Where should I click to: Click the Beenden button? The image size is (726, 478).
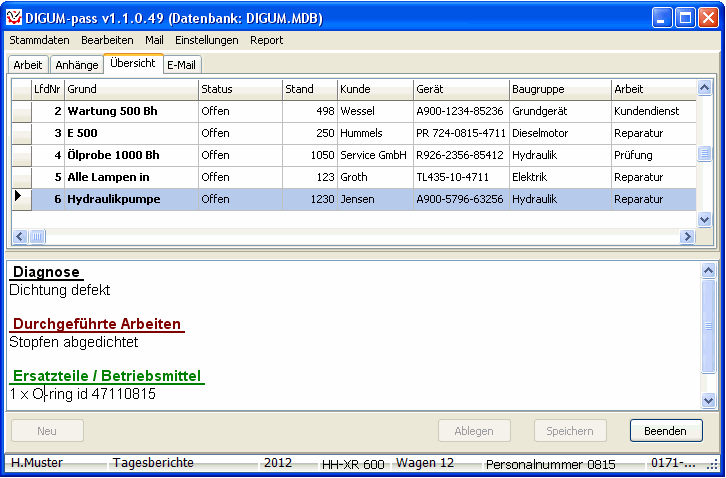click(x=665, y=431)
